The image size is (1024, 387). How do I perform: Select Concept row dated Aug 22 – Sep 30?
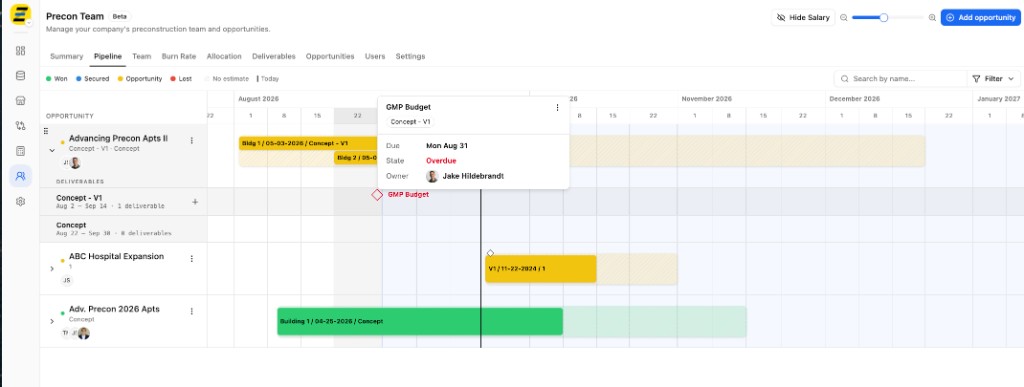click(123, 229)
